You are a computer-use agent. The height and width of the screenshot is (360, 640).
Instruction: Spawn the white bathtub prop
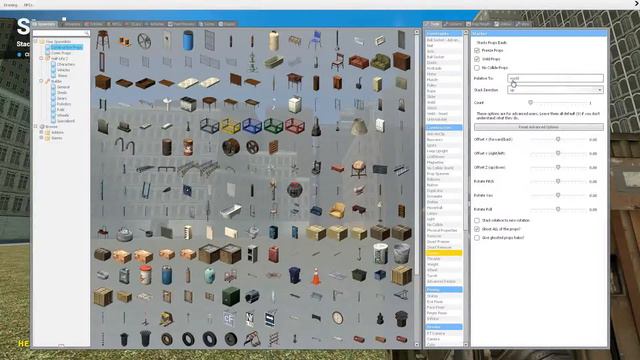[x=231, y=211]
